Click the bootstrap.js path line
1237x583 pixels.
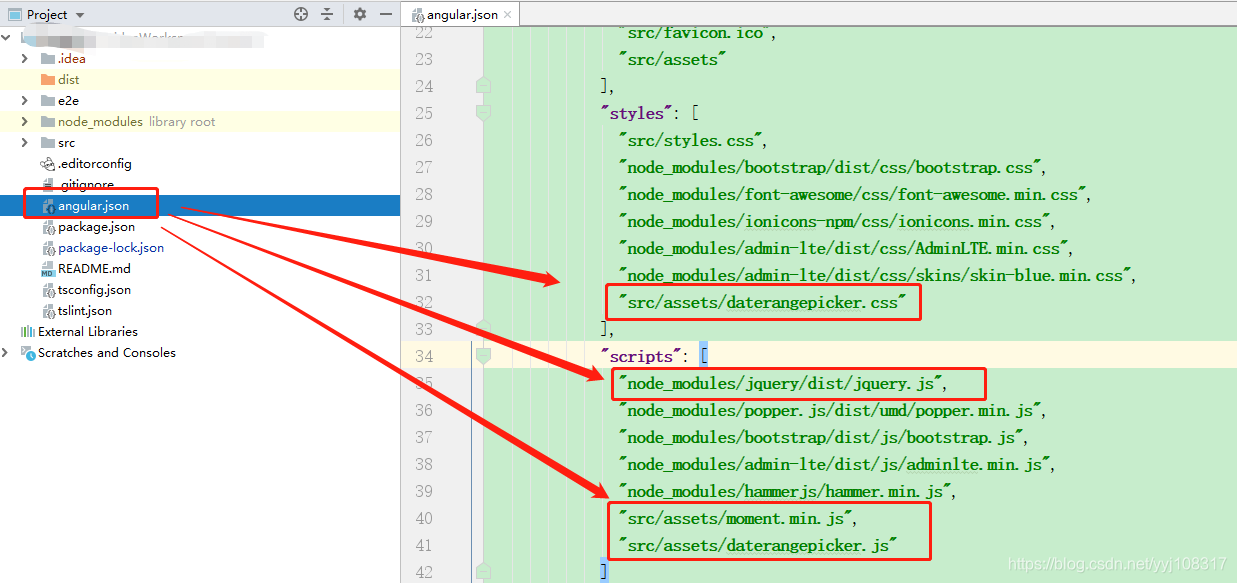(x=823, y=437)
